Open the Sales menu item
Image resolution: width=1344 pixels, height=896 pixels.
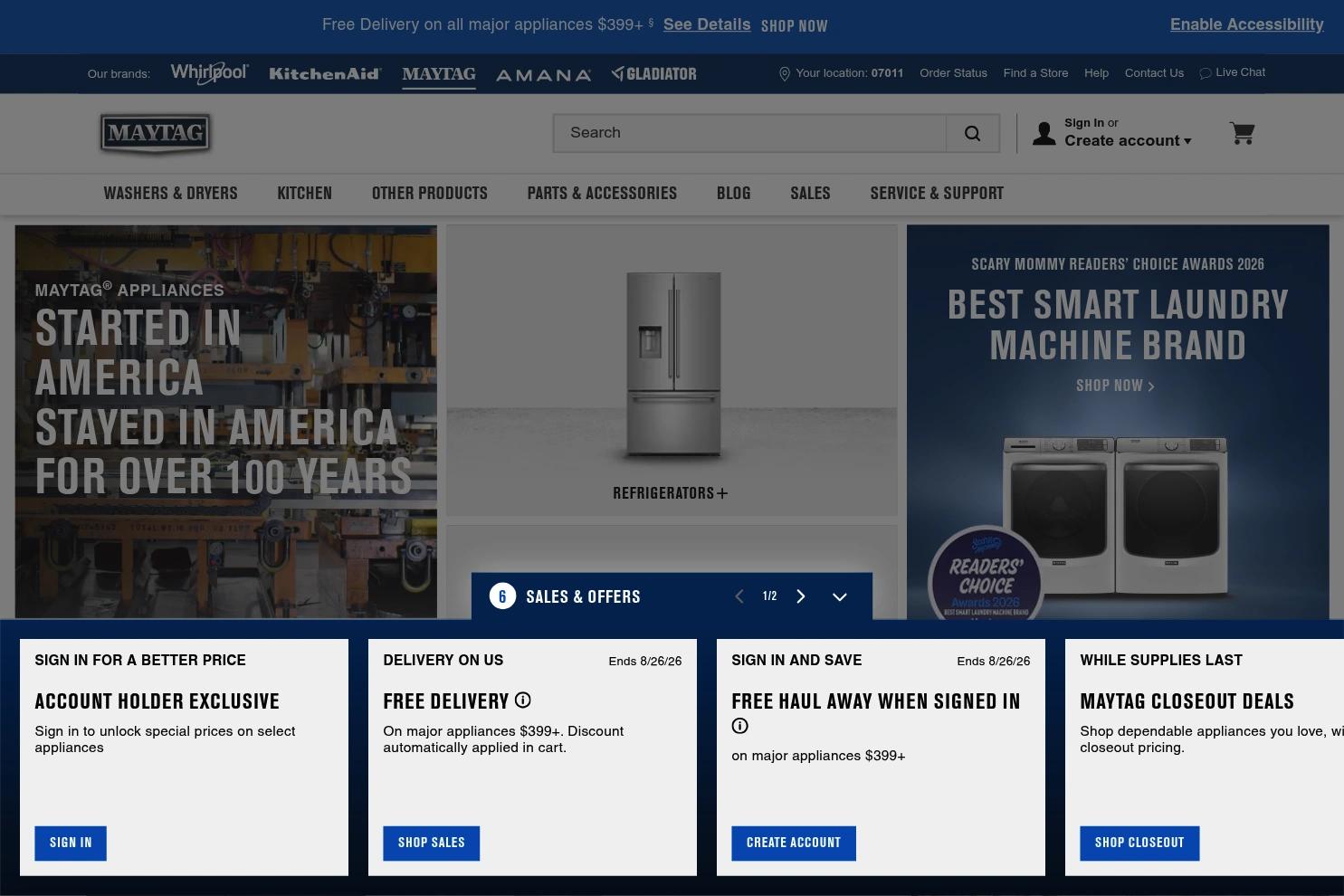tap(810, 193)
